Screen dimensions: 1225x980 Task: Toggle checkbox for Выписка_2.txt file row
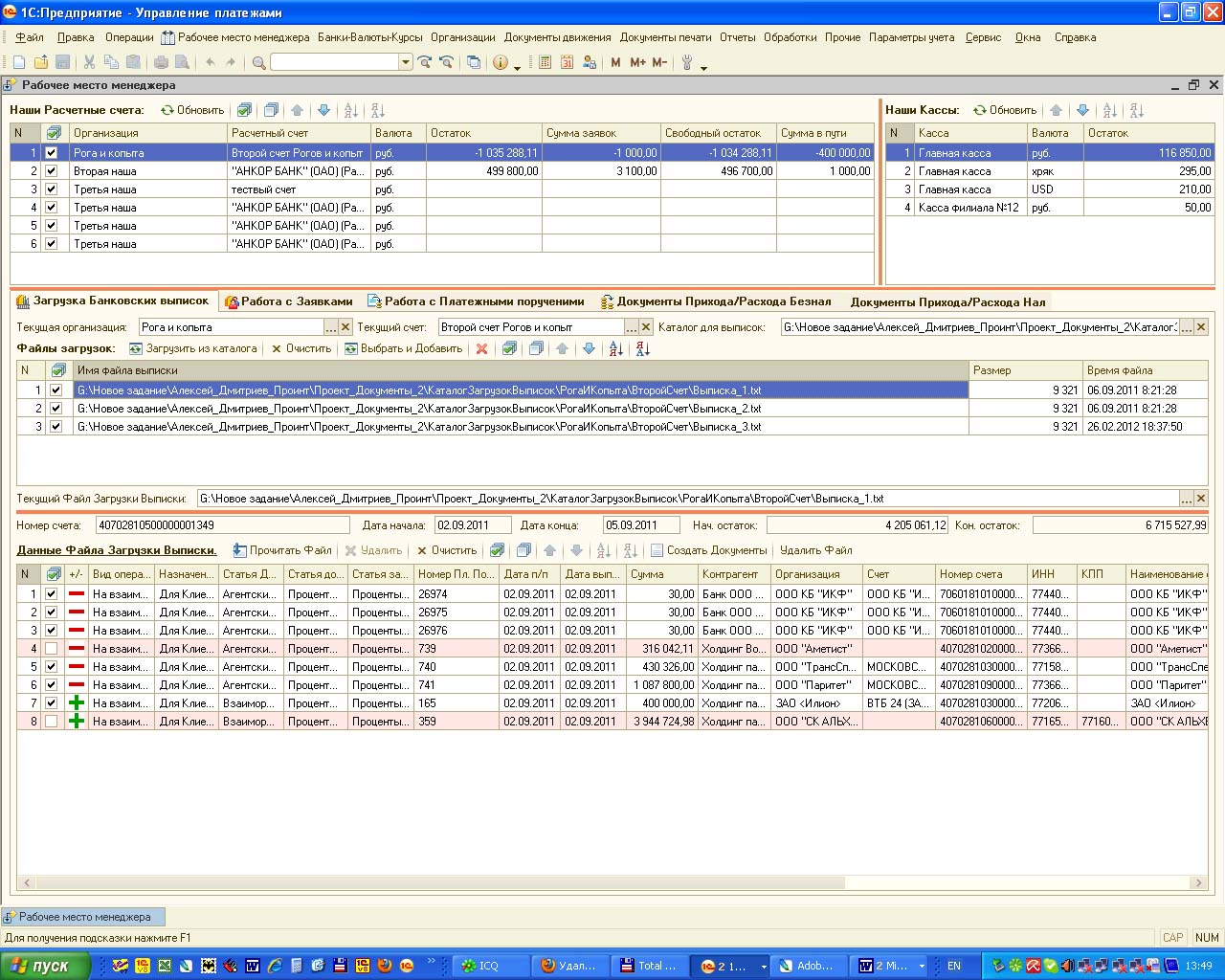tap(56, 408)
